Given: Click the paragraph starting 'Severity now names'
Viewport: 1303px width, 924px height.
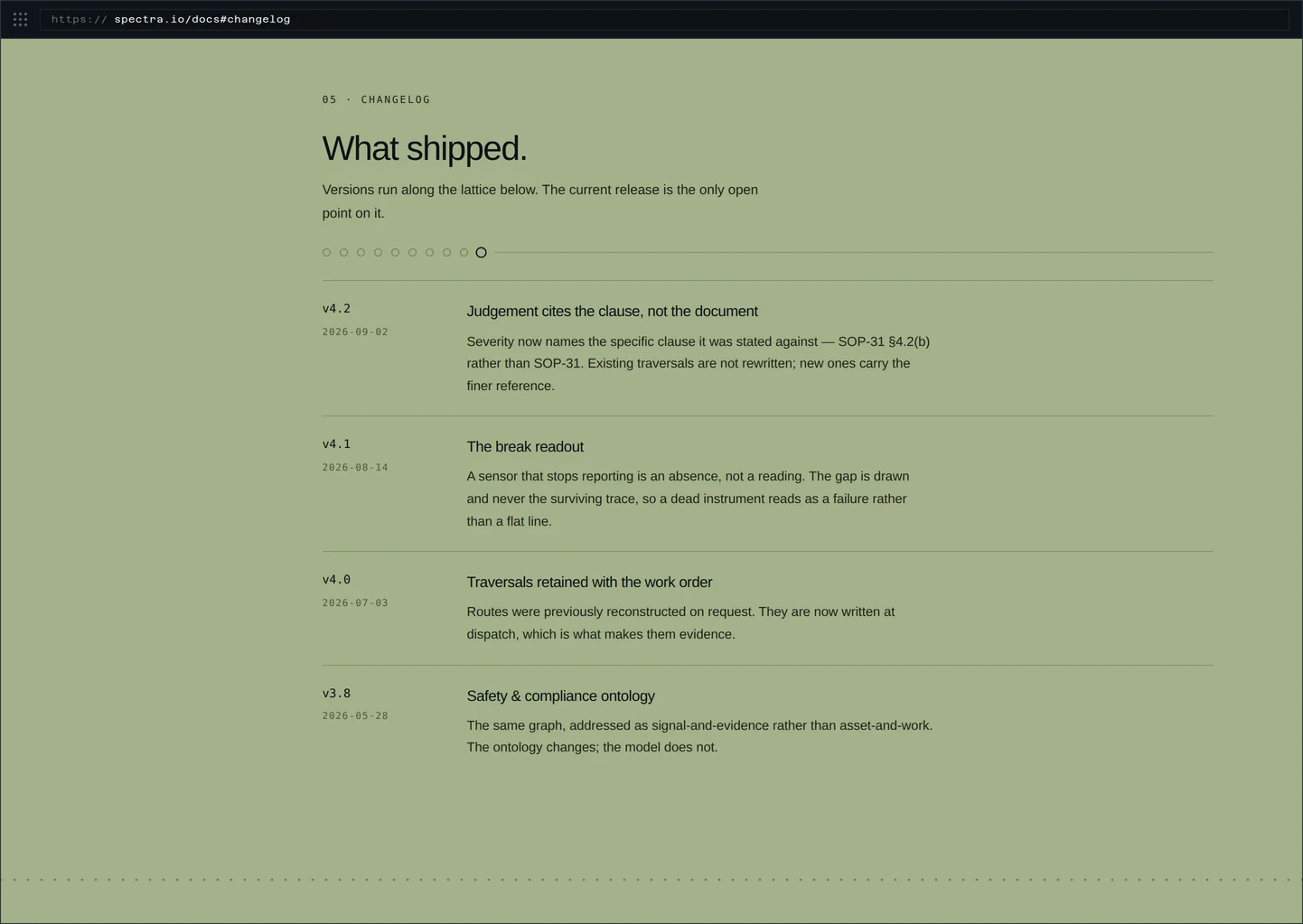Looking at the screenshot, I should (698, 364).
